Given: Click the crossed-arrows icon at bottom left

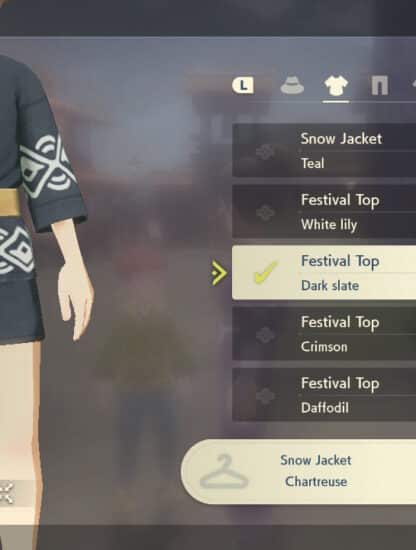Looking at the screenshot, I should point(6,492).
